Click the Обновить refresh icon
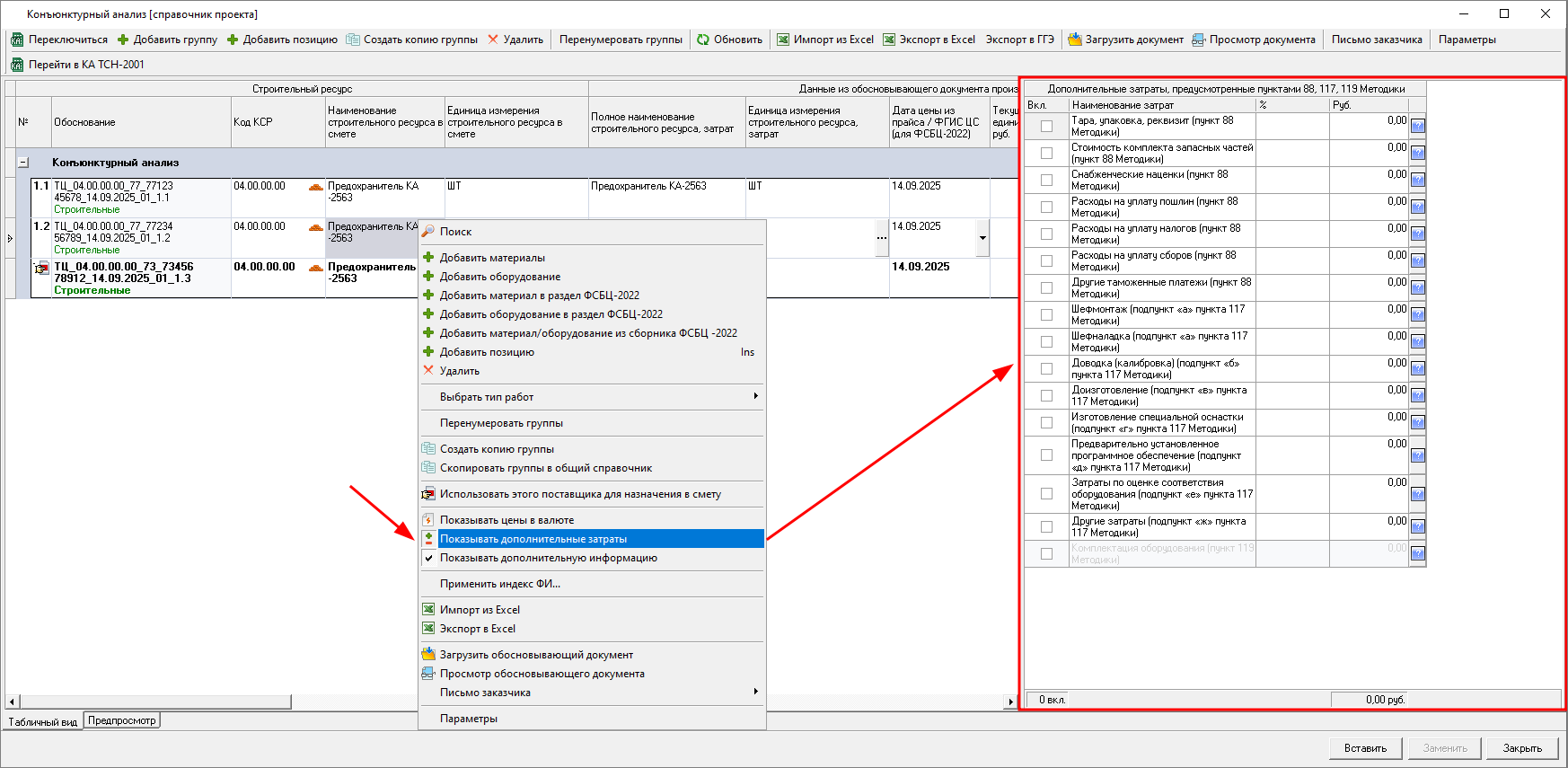 [x=703, y=40]
